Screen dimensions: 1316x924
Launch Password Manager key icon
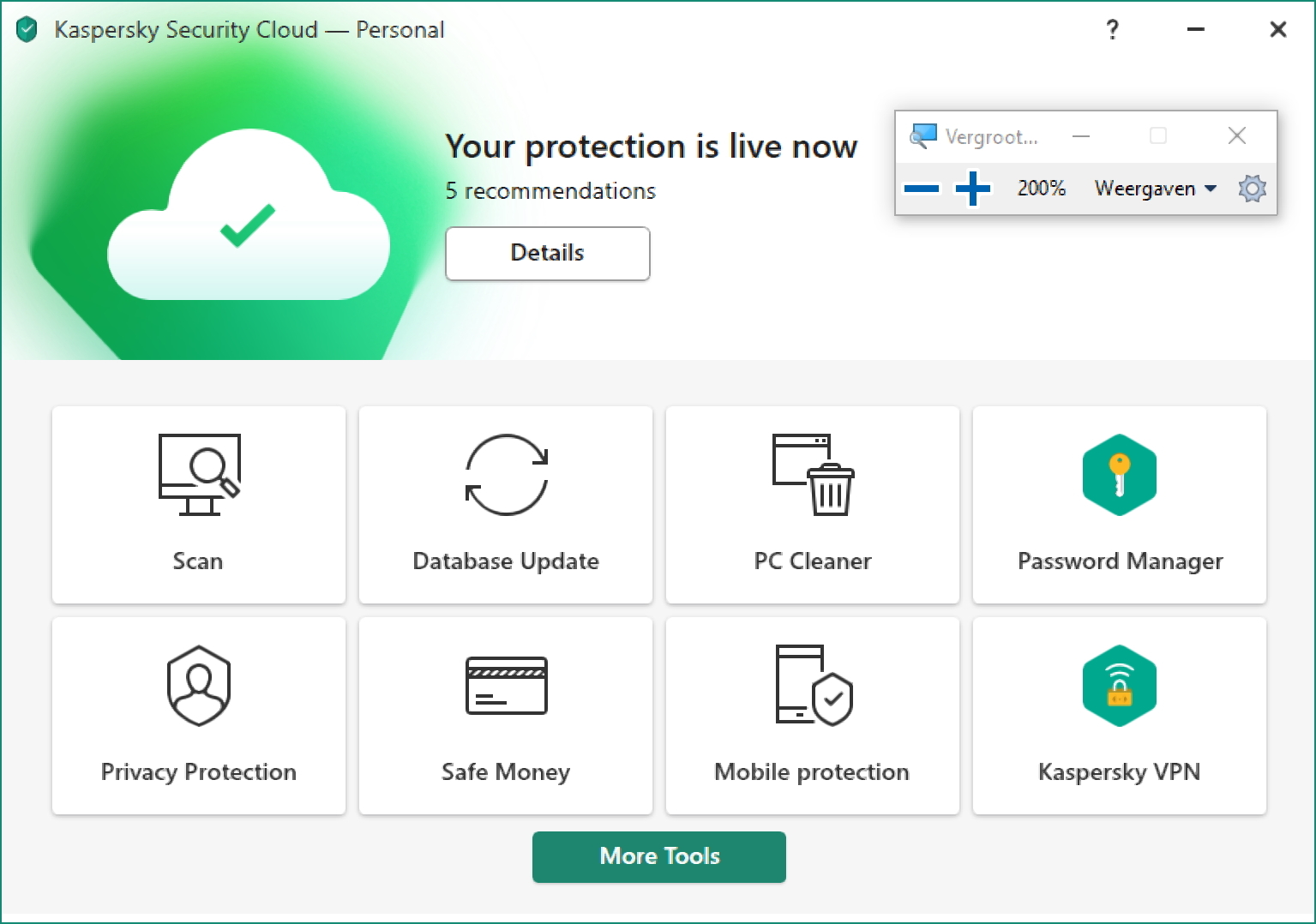[1119, 475]
